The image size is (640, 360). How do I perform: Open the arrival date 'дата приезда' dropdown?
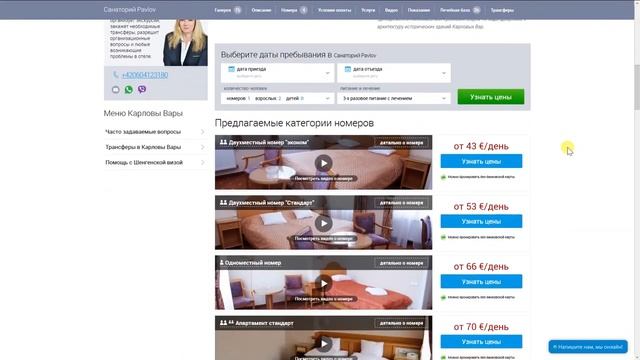[x=277, y=73]
